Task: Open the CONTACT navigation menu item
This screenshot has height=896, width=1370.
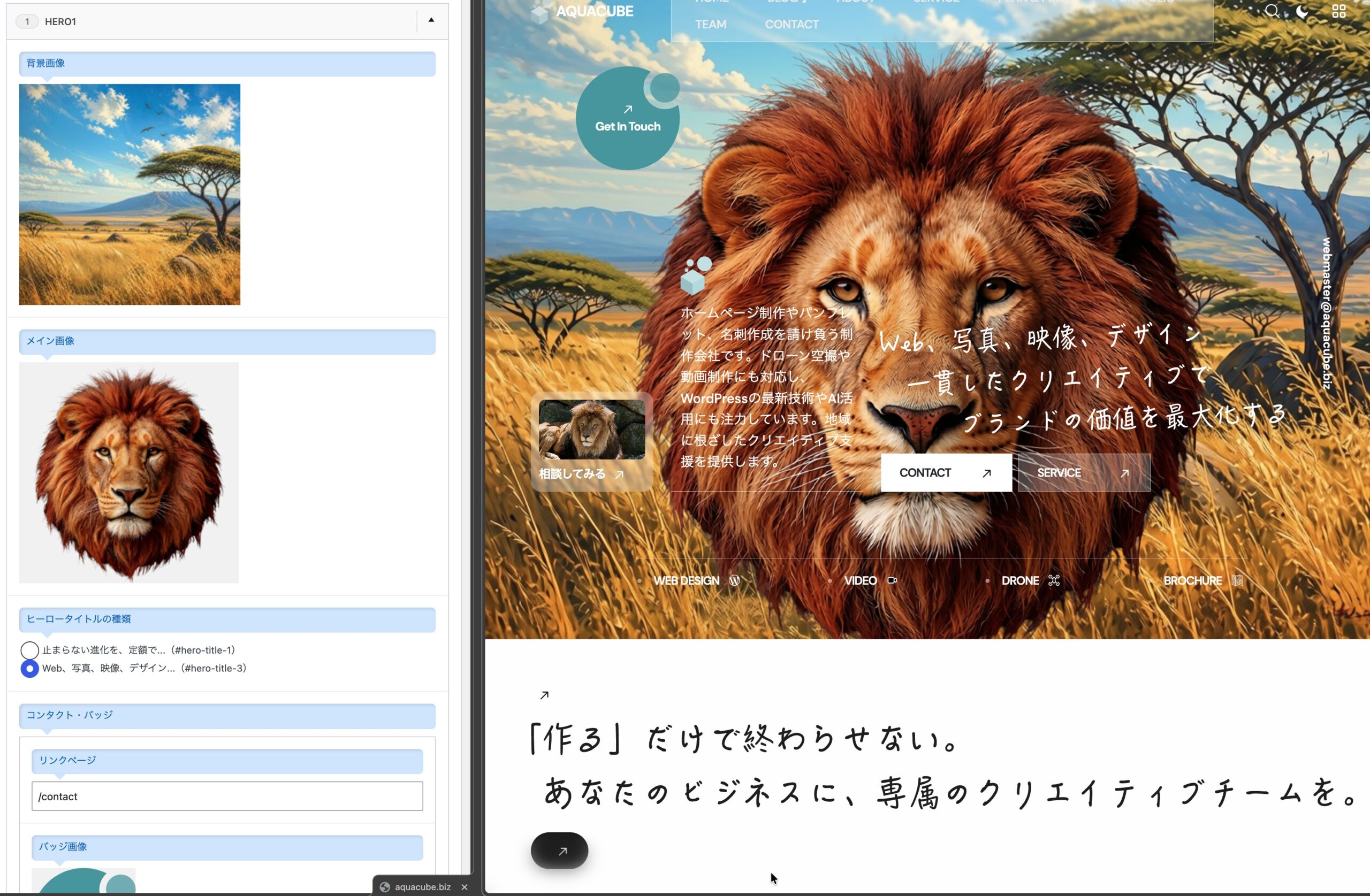Action: coord(791,24)
